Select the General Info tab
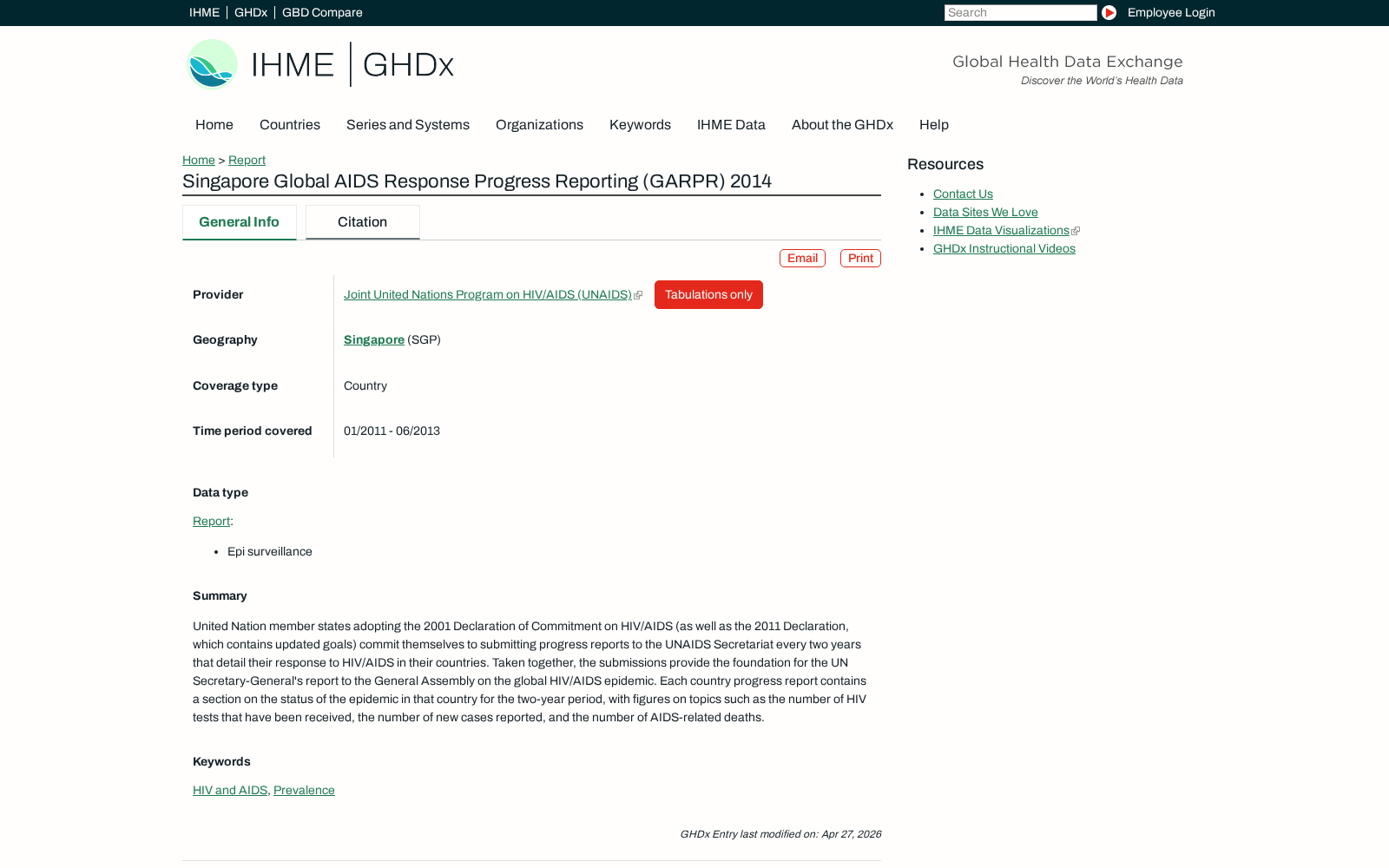The height and width of the screenshot is (868, 1389). [x=240, y=222]
